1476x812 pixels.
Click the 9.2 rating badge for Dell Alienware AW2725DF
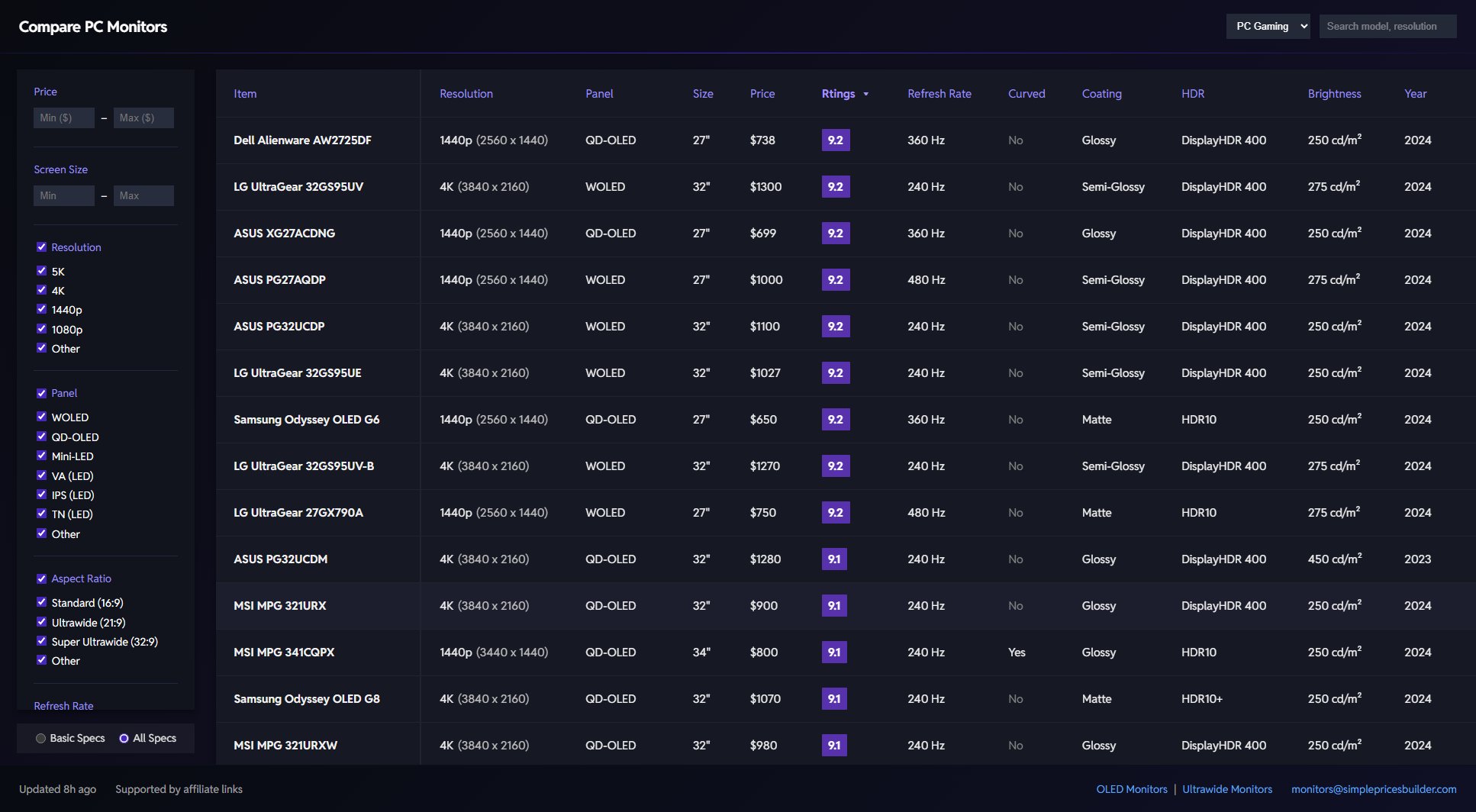pyautogui.click(x=835, y=140)
